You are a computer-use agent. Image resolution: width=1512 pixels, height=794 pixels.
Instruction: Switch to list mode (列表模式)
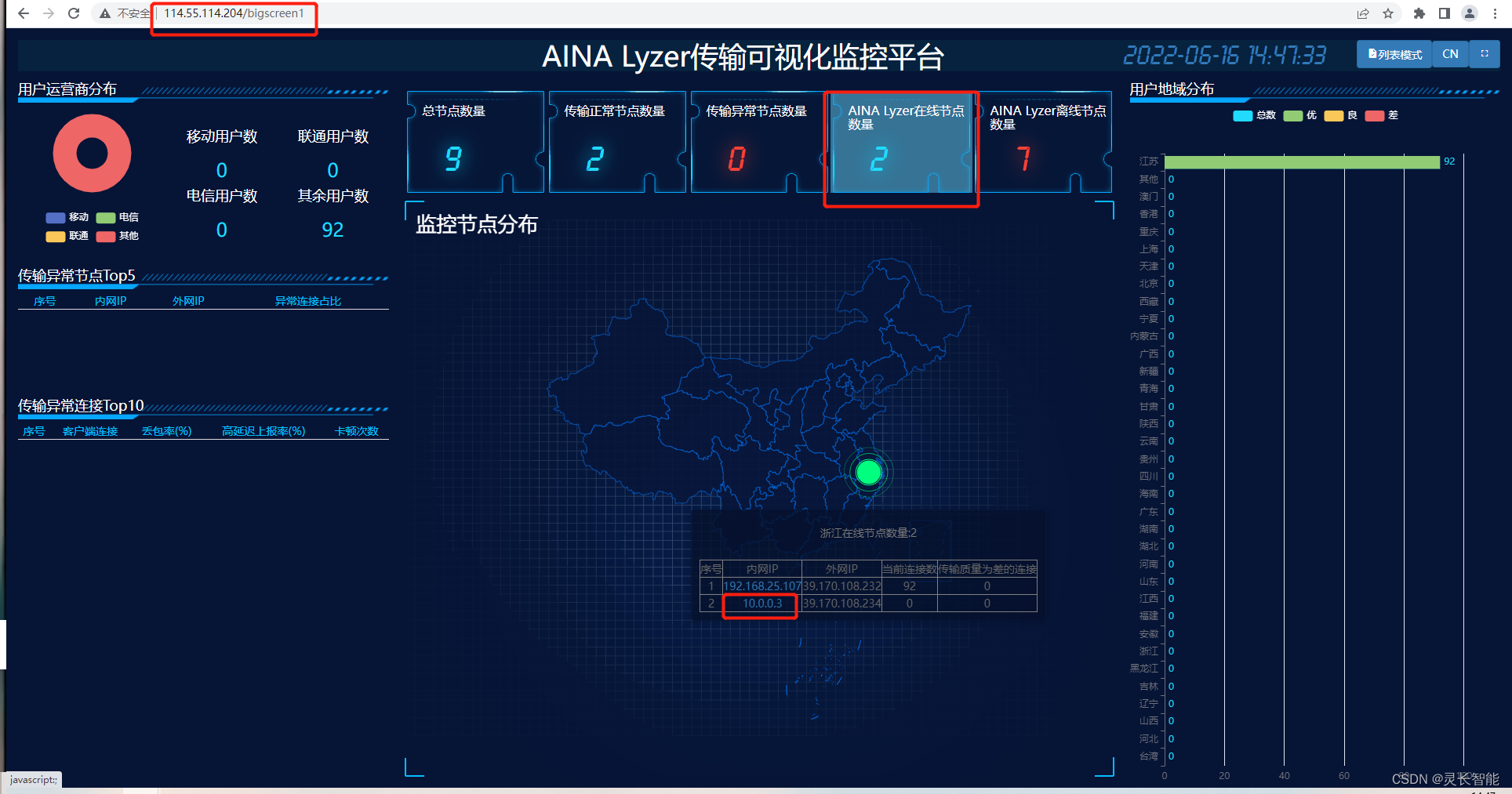tap(1394, 54)
